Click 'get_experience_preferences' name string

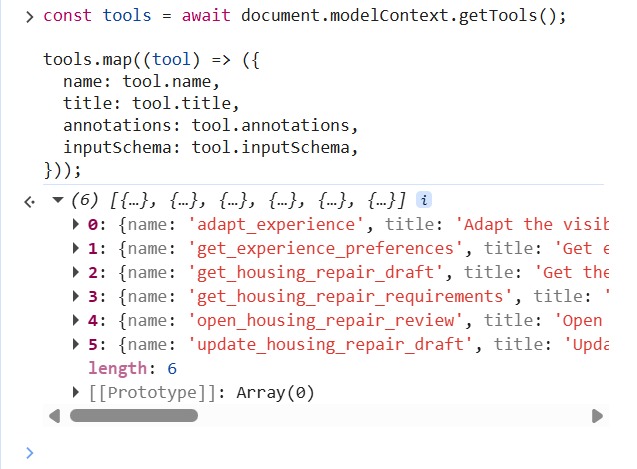[325, 248]
